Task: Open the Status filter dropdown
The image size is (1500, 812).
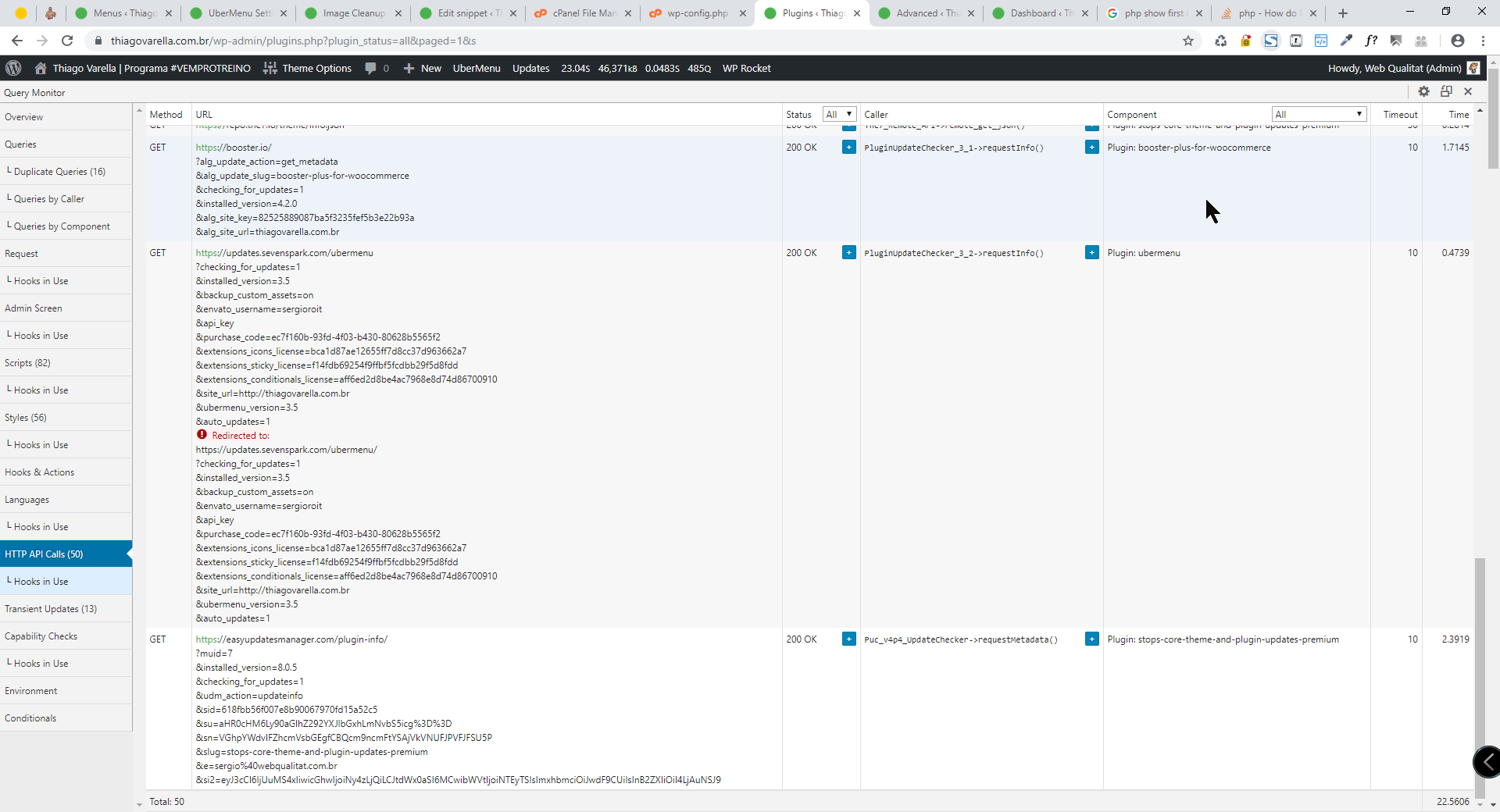Action: (x=839, y=114)
